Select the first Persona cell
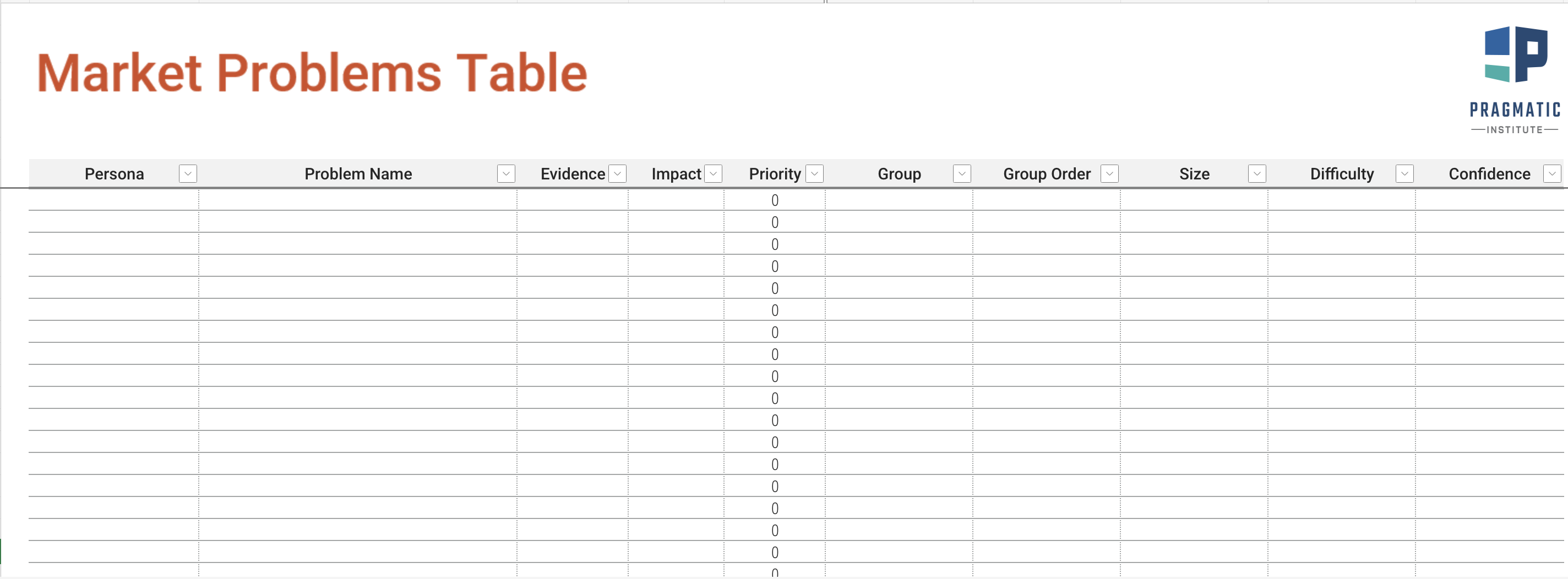This screenshot has height=579, width=1568. (114, 200)
